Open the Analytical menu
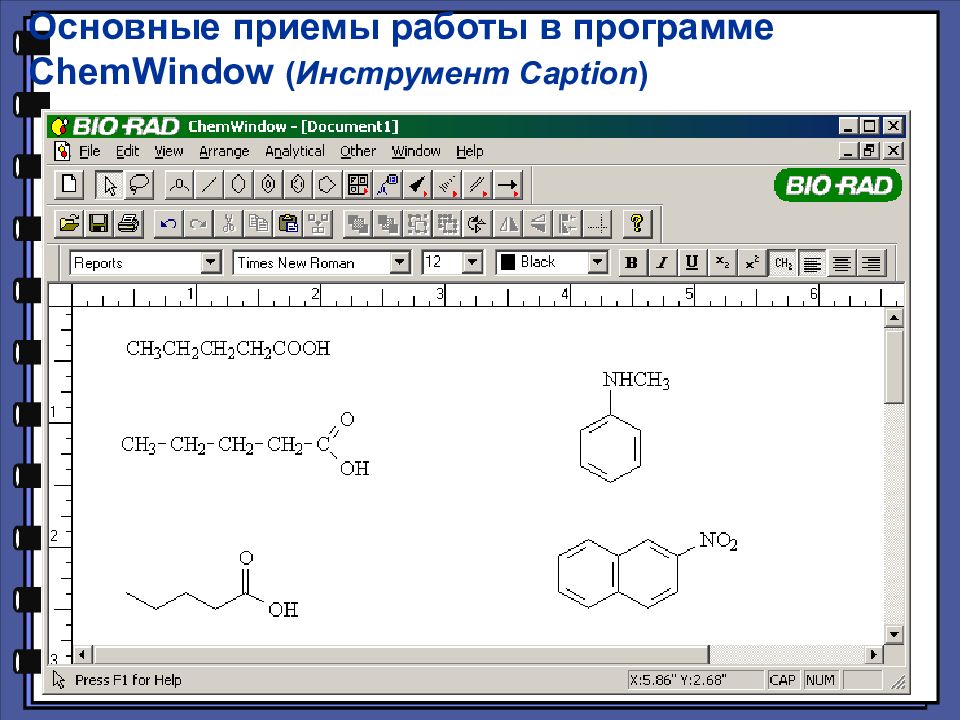960x720 pixels. click(x=295, y=151)
